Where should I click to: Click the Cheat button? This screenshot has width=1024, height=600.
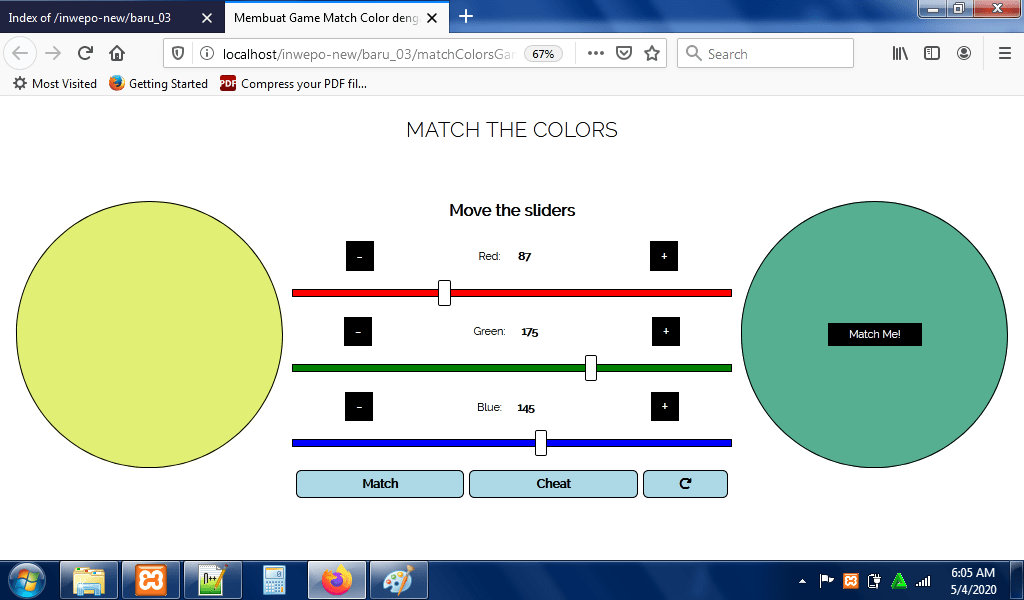tap(553, 484)
